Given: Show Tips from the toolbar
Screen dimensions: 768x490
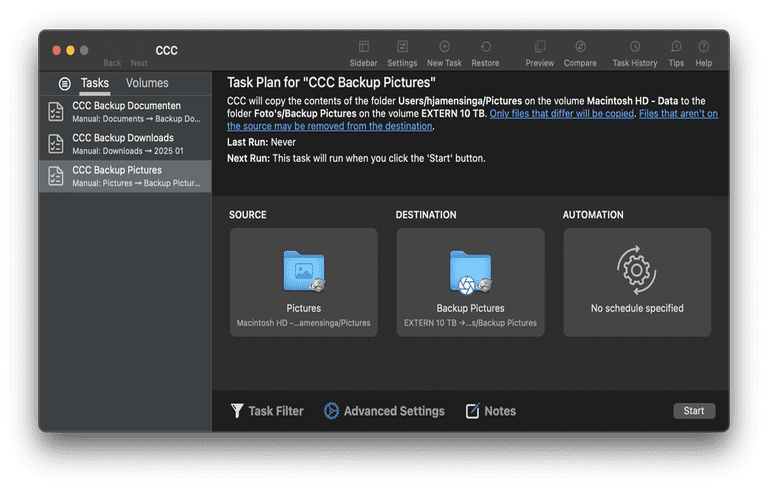Looking at the screenshot, I should (x=676, y=47).
